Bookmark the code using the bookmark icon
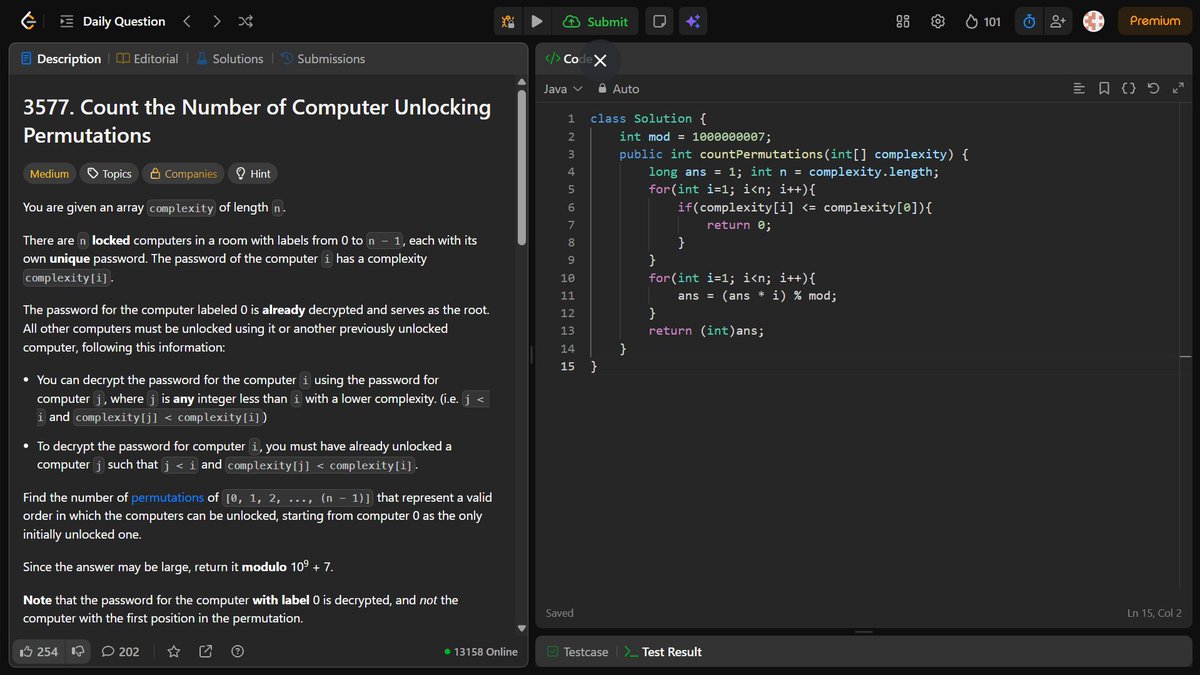1200x675 pixels. point(1103,88)
